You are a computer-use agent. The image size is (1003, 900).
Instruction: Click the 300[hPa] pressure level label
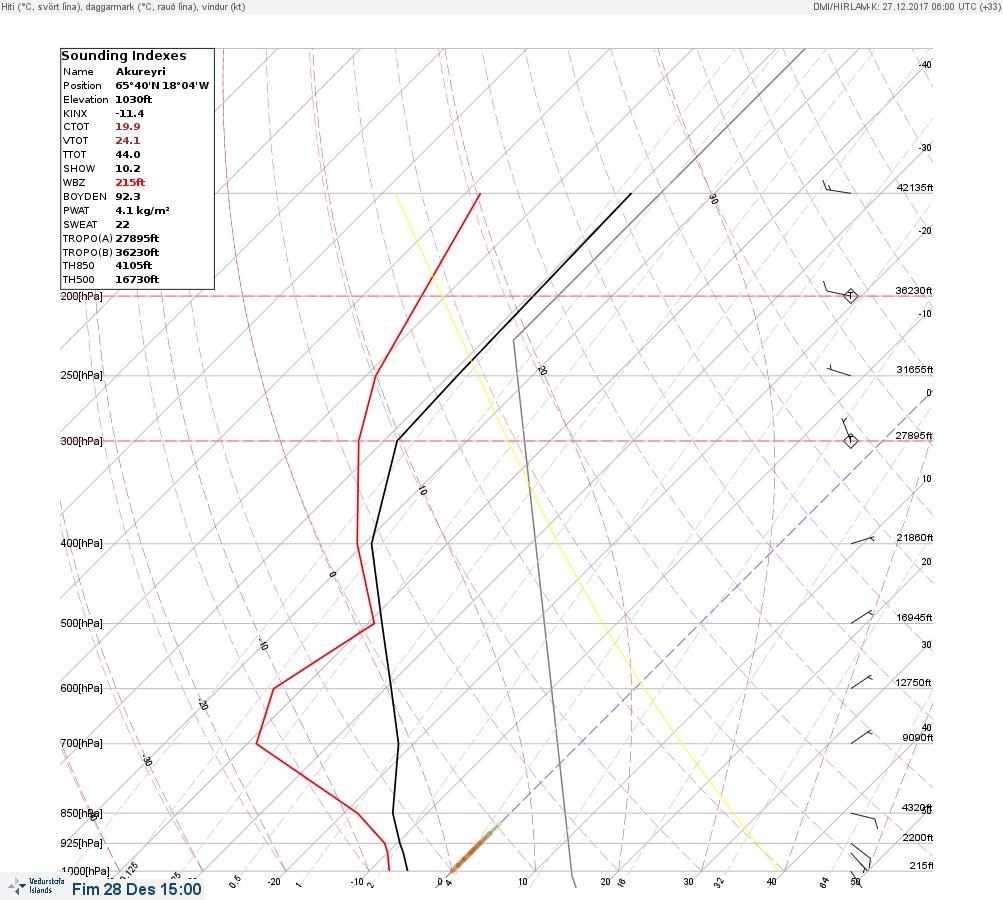click(x=81, y=441)
